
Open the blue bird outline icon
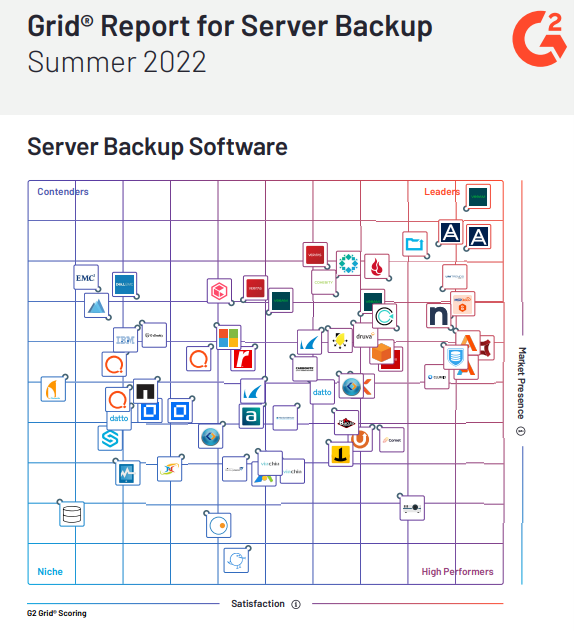(x=236, y=560)
